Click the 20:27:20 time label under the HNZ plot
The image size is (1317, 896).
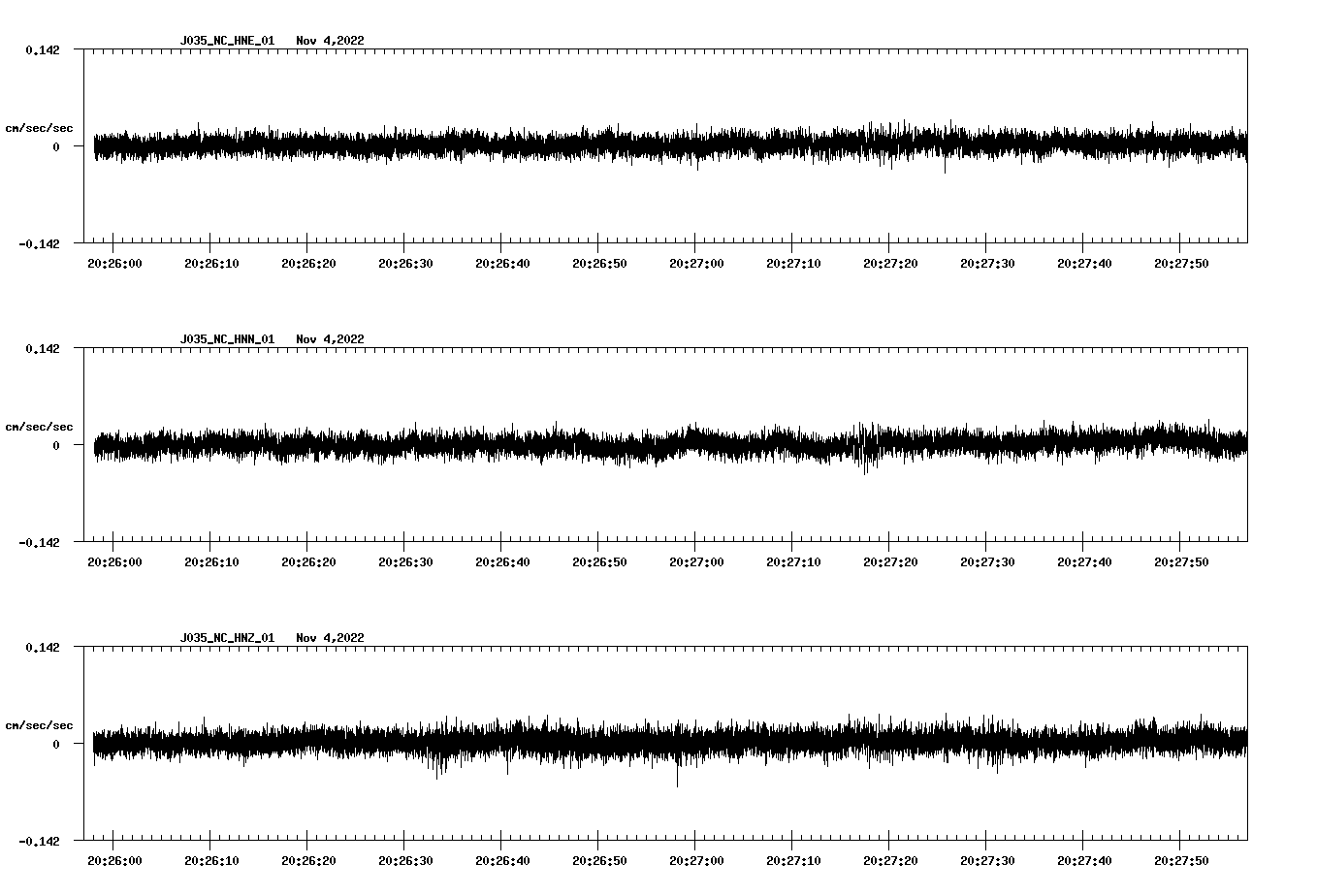click(890, 861)
